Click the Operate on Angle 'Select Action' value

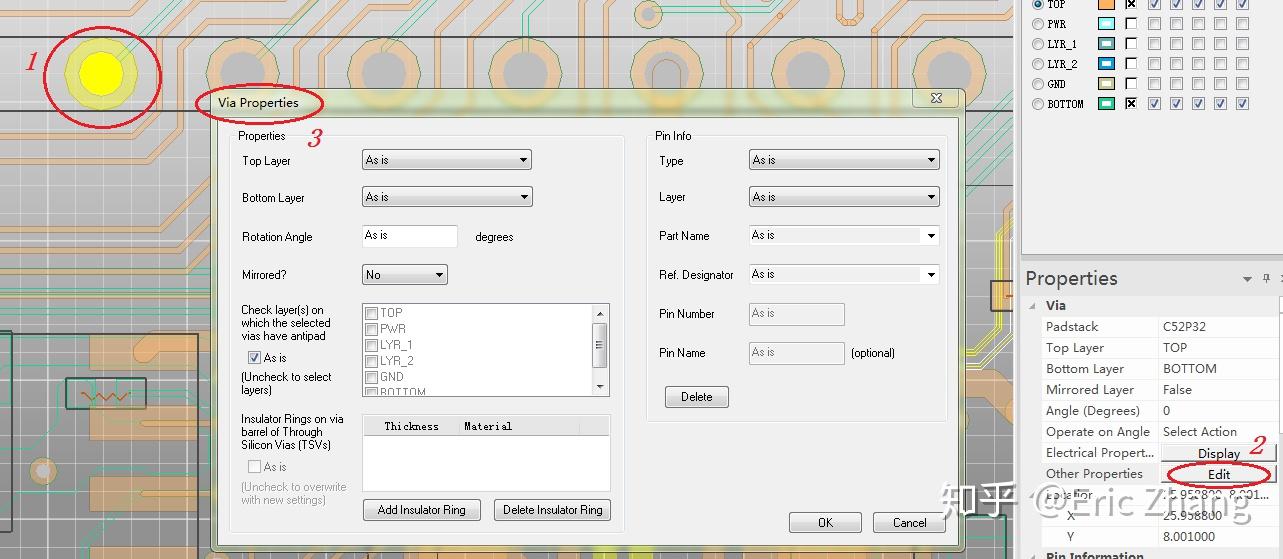1200,432
